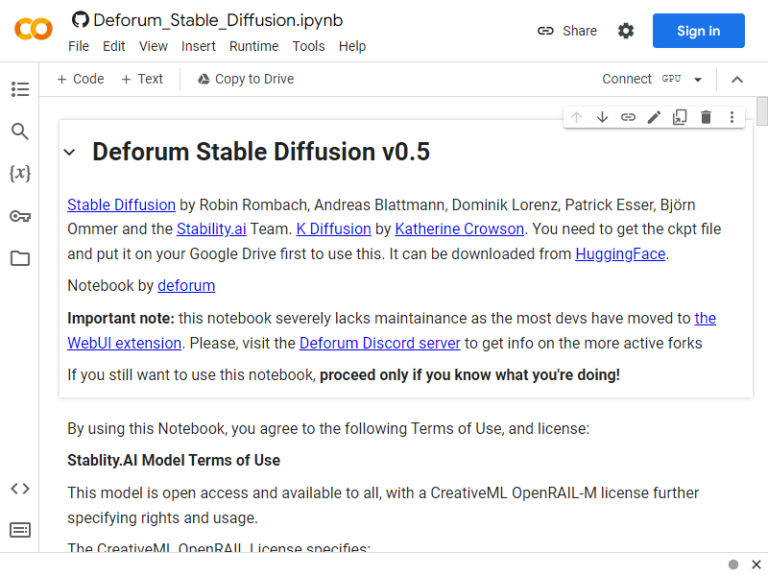Collapse the Deforum Stable Diffusion section

click(70, 152)
